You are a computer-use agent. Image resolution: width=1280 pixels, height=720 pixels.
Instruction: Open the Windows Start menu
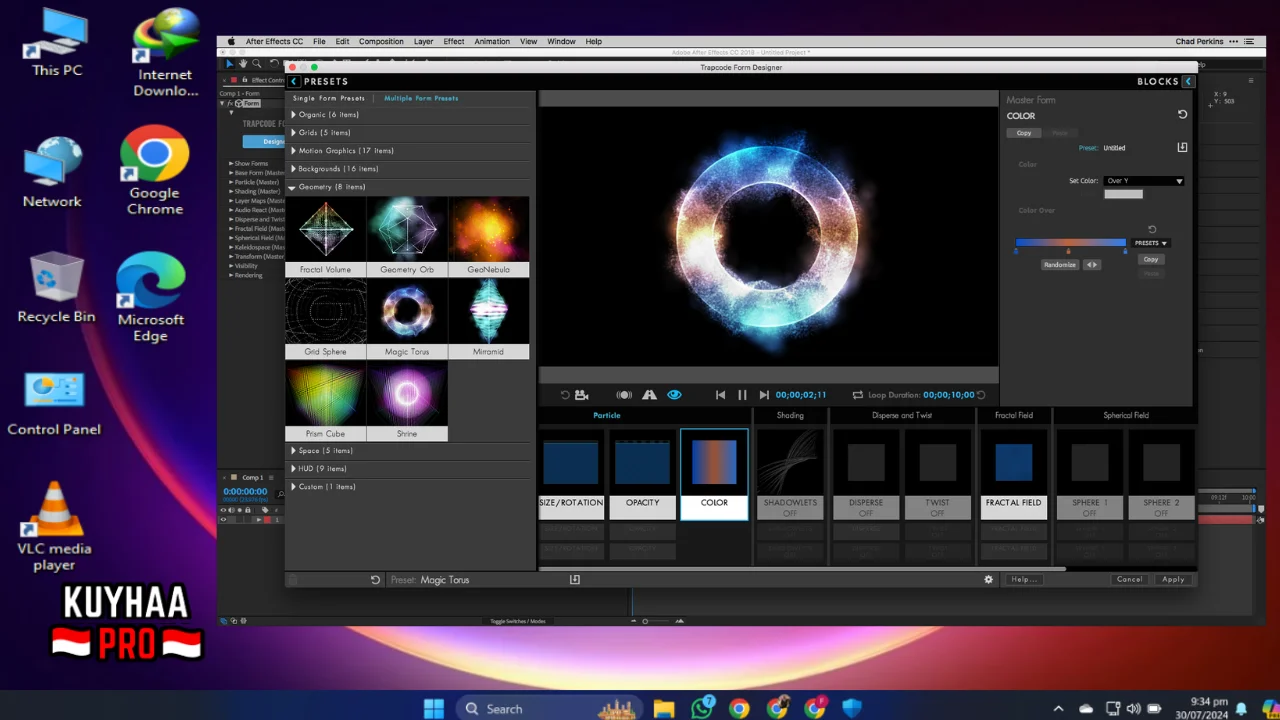434,708
